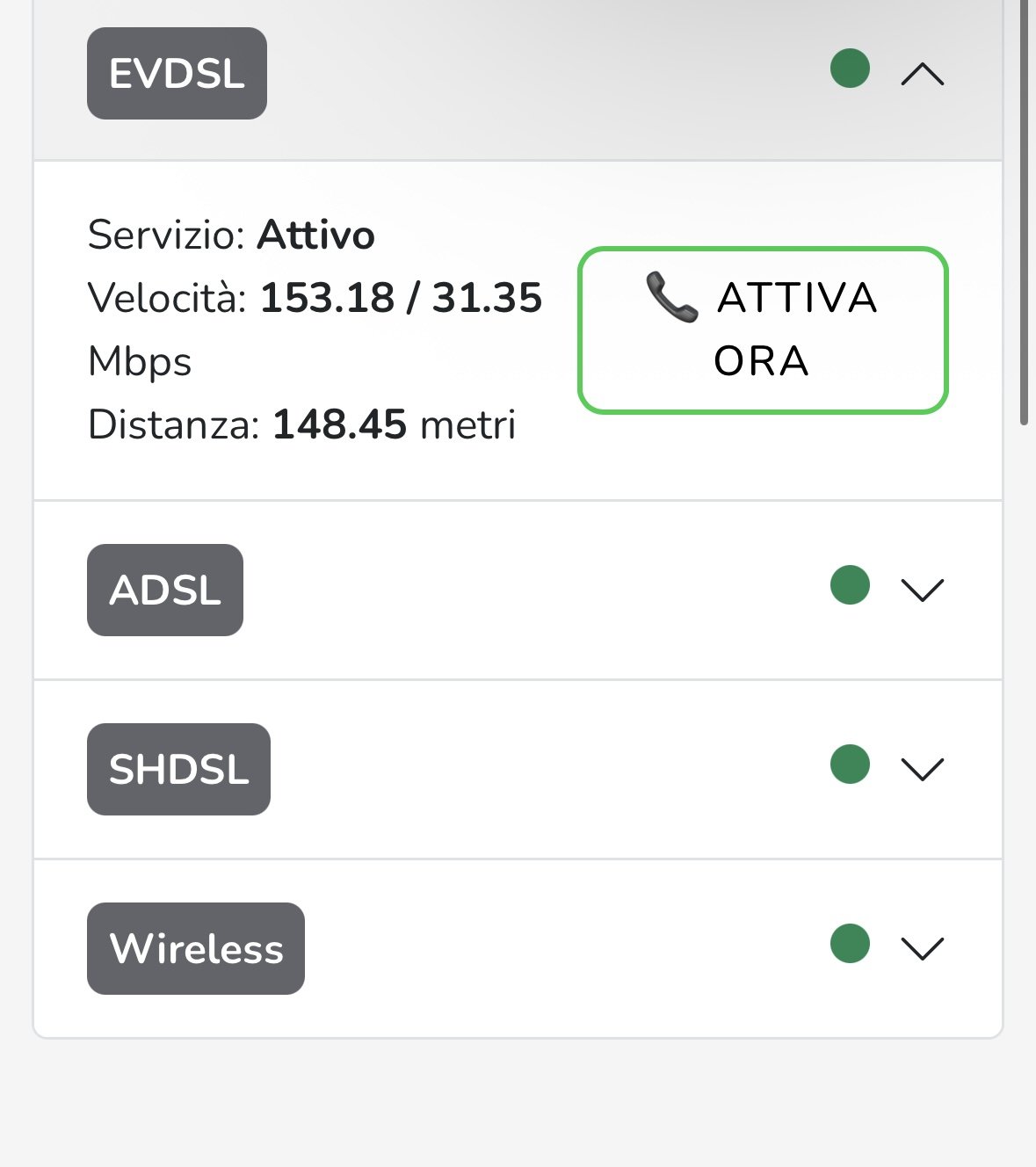Viewport: 1036px width, 1167px height.
Task: Select the ADSL label badge
Action: [165, 591]
